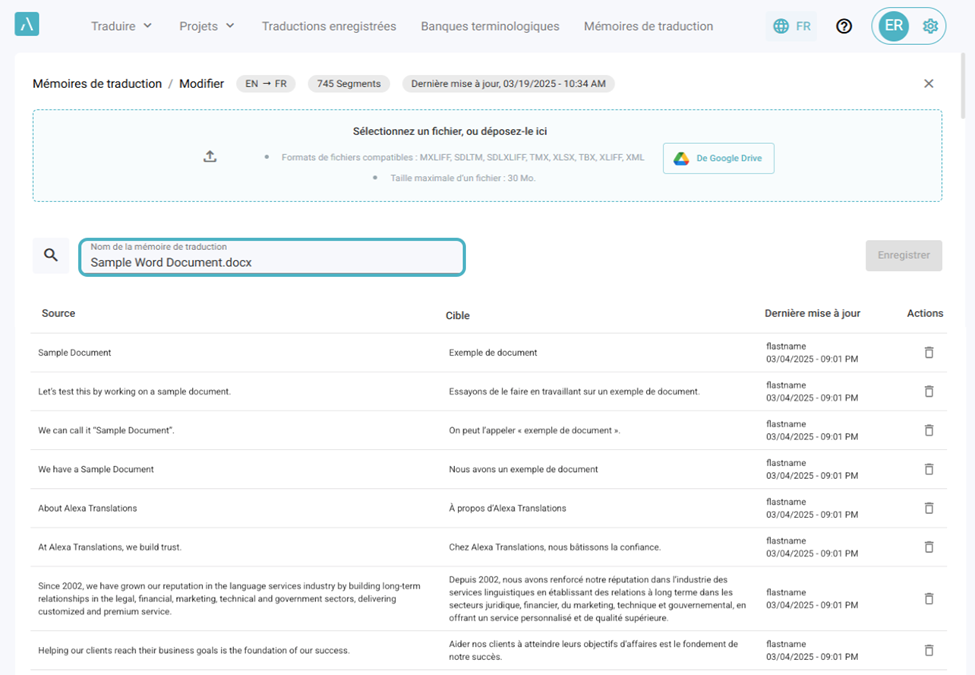Viewport: 975px width, 675px height.
Task: Select source 'About Alexa Translations'
Action: pos(88,508)
